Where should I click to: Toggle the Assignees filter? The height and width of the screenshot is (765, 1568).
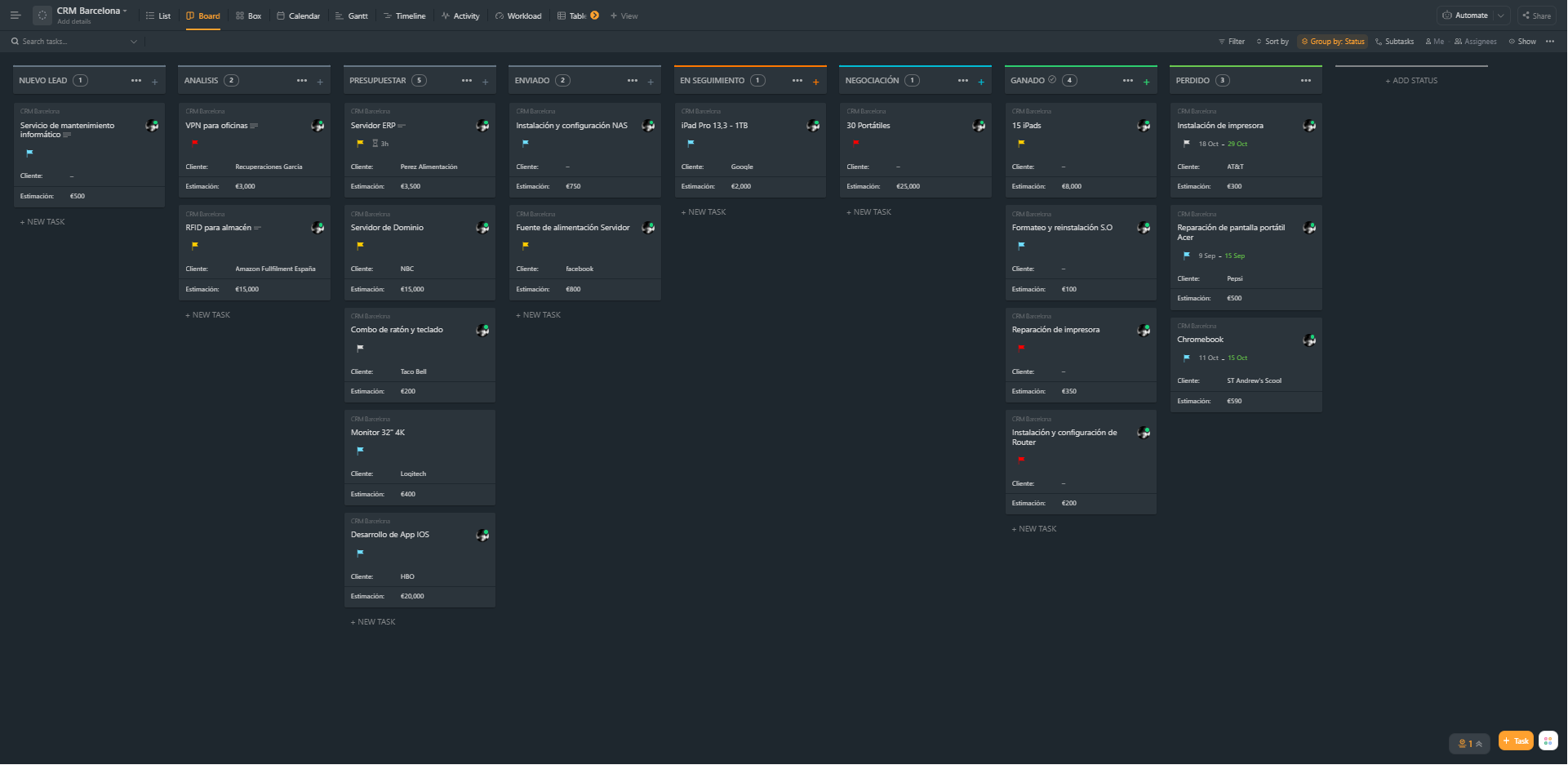click(1475, 42)
